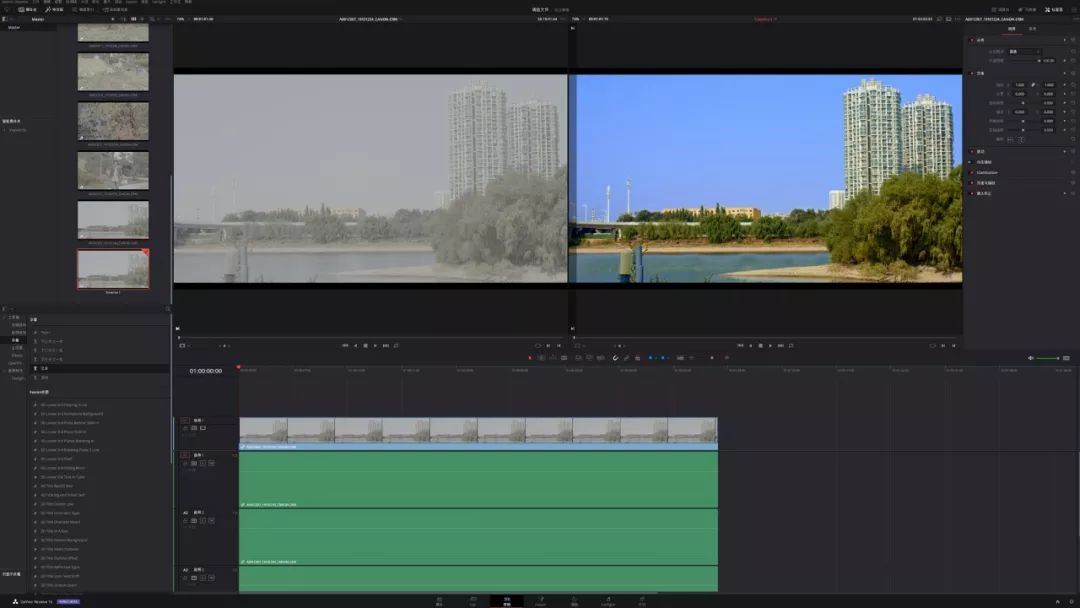Click the Replace Clip toolbar icon
This screenshot has height=608, width=1080.
(x=601, y=358)
